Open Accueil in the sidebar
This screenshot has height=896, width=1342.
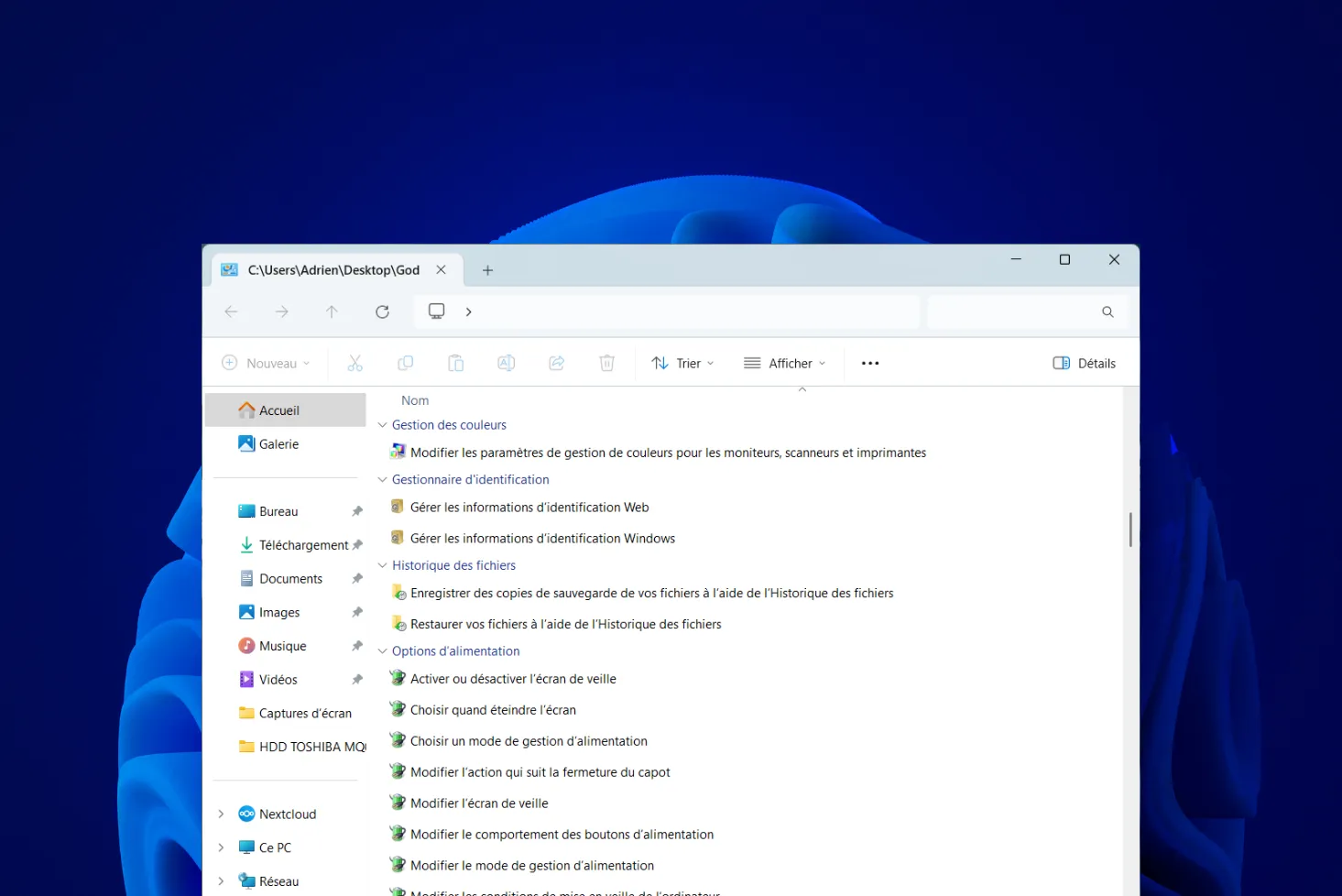coord(286,410)
